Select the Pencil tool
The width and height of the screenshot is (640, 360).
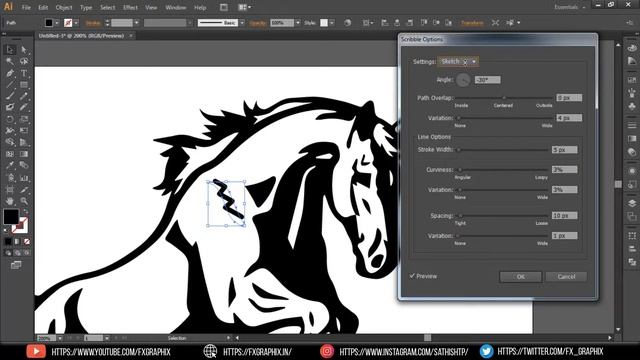[x=24, y=96]
